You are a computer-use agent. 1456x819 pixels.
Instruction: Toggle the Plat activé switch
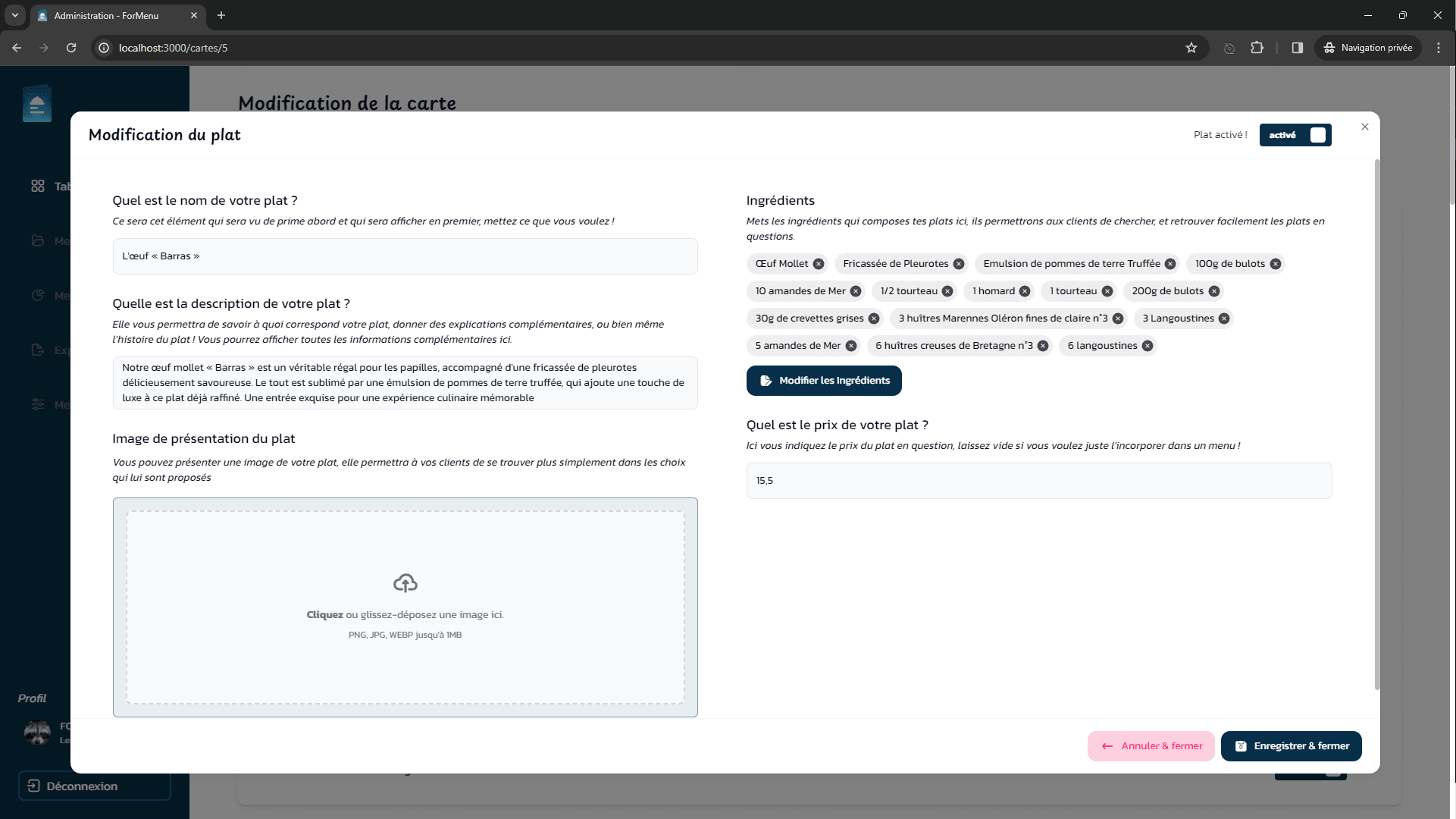pyautogui.click(x=1295, y=135)
